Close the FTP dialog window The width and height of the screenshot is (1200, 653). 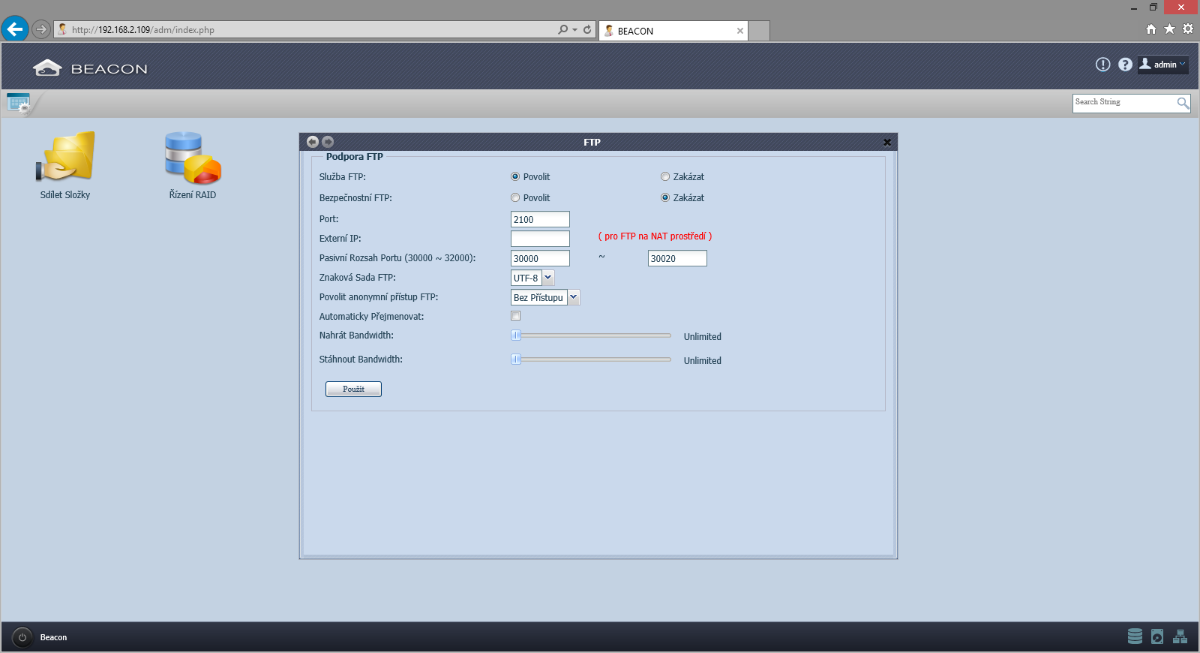point(887,142)
